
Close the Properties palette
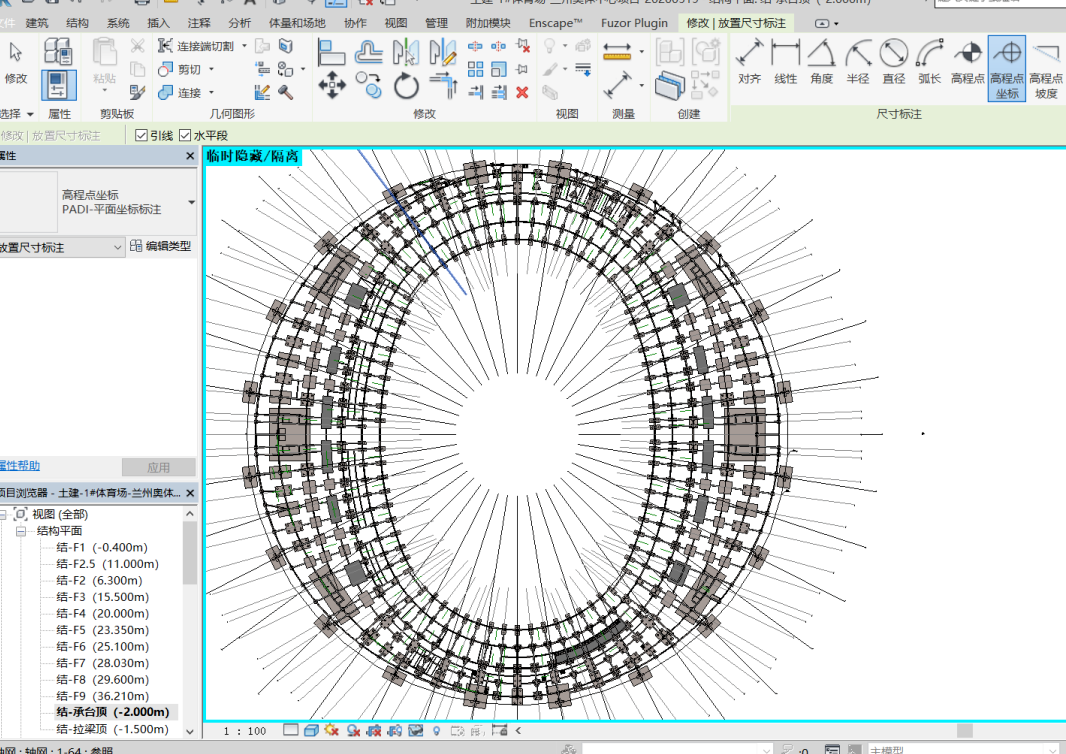coord(190,156)
